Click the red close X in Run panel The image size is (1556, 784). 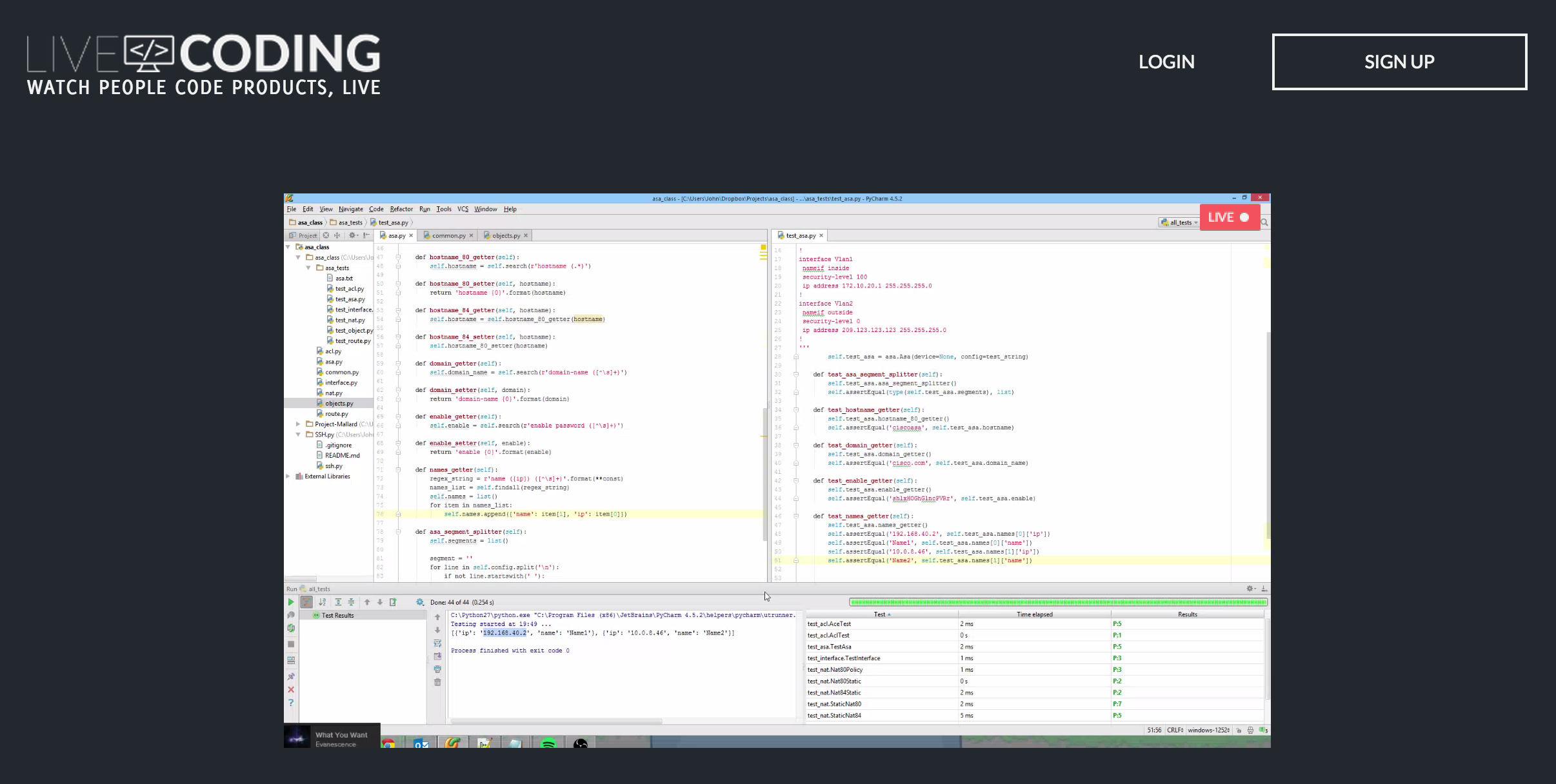tap(291, 690)
